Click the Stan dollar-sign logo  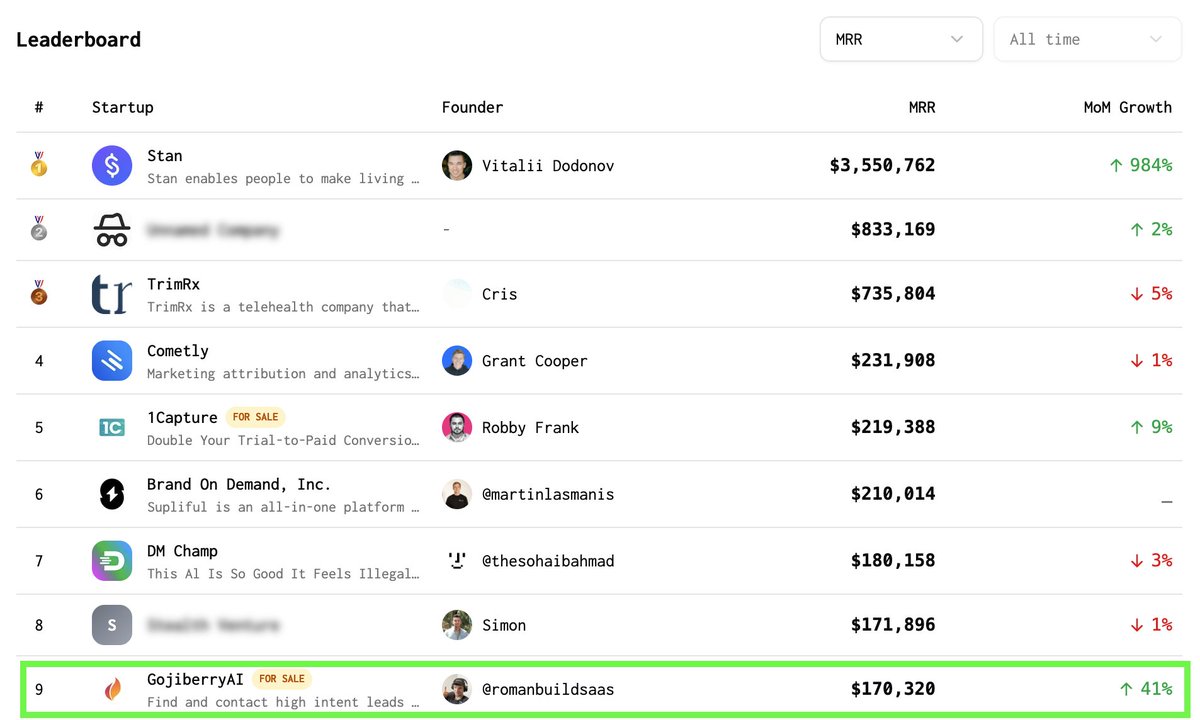112,166
